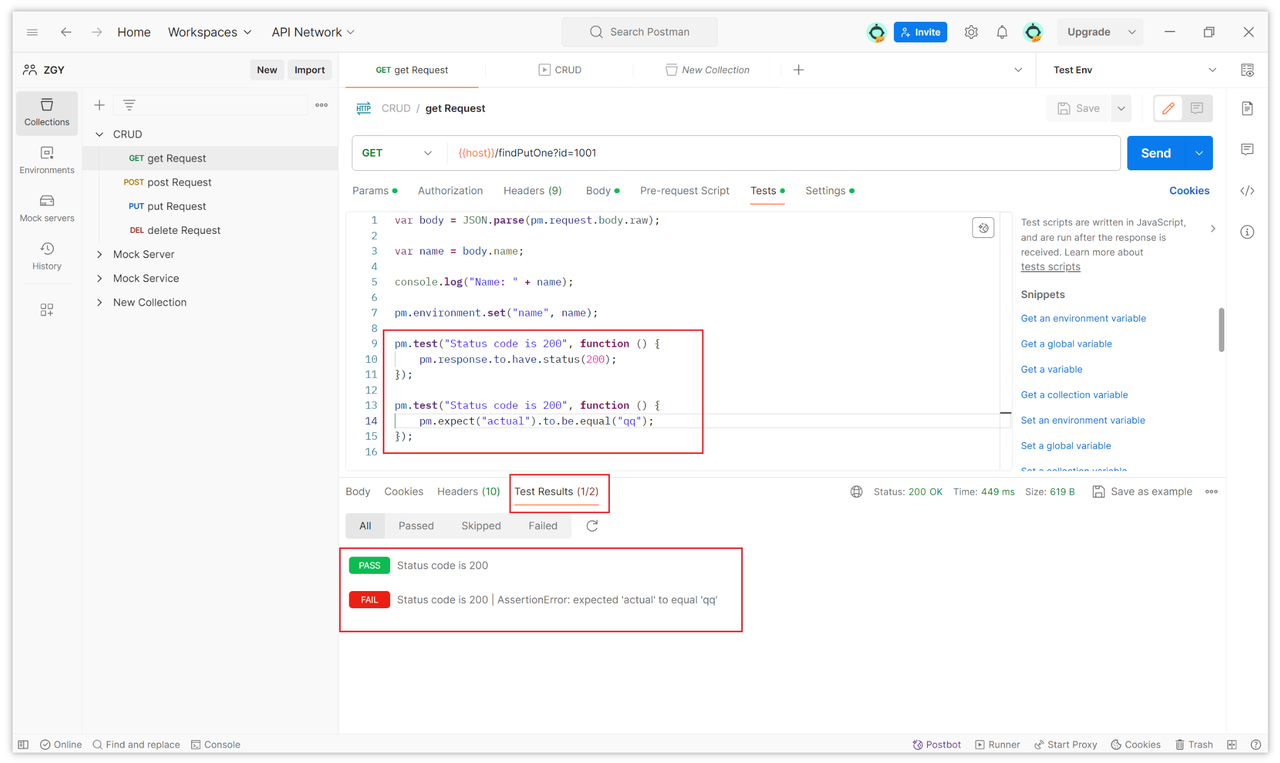Screen dimensions: 1280x763
Task: Switch to the Headers (9) request tab
Action: click(x=532, y=191)
